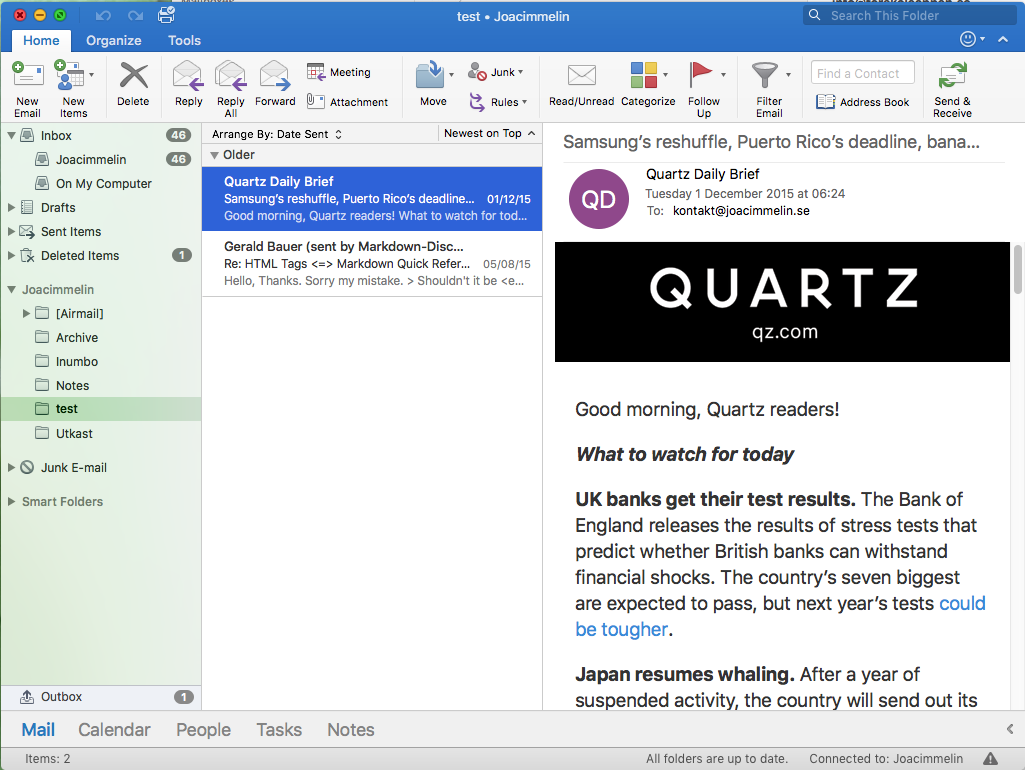The image size is (1025, 770).
Task: Click the Categorize color squares icon
Action: (644, 75)
